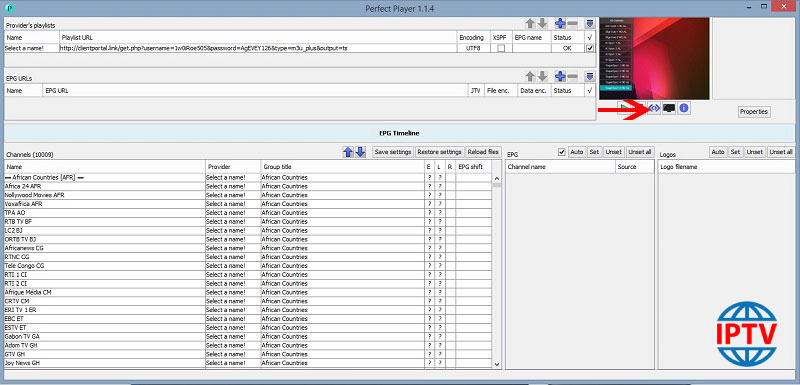This screenshot has height=385, width=800.
Task: Click the blue info icon below the preview
Action: [684, 108]
